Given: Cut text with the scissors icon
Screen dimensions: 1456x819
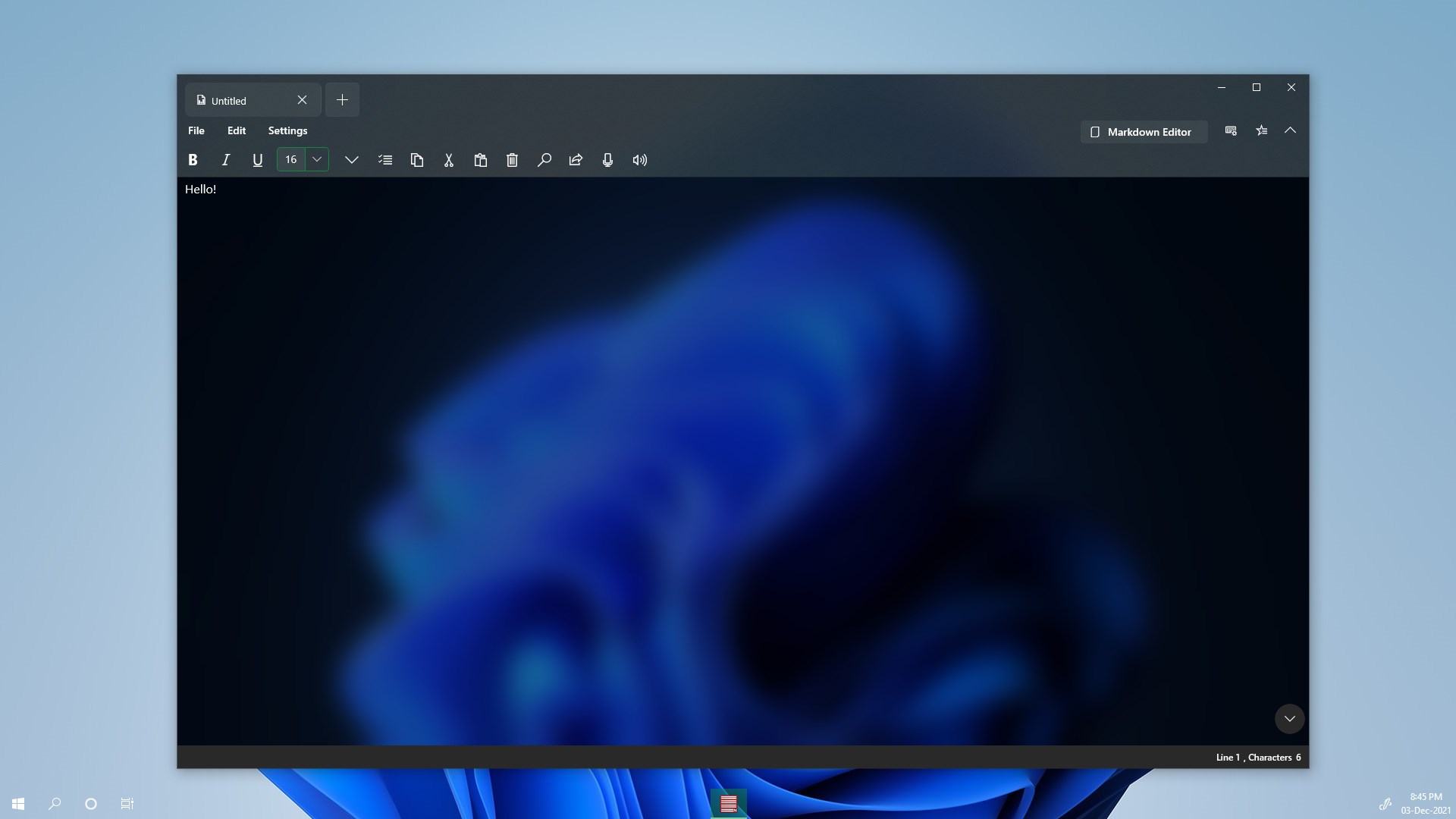Looking at the screenshot, I should (x=449, y=160).
